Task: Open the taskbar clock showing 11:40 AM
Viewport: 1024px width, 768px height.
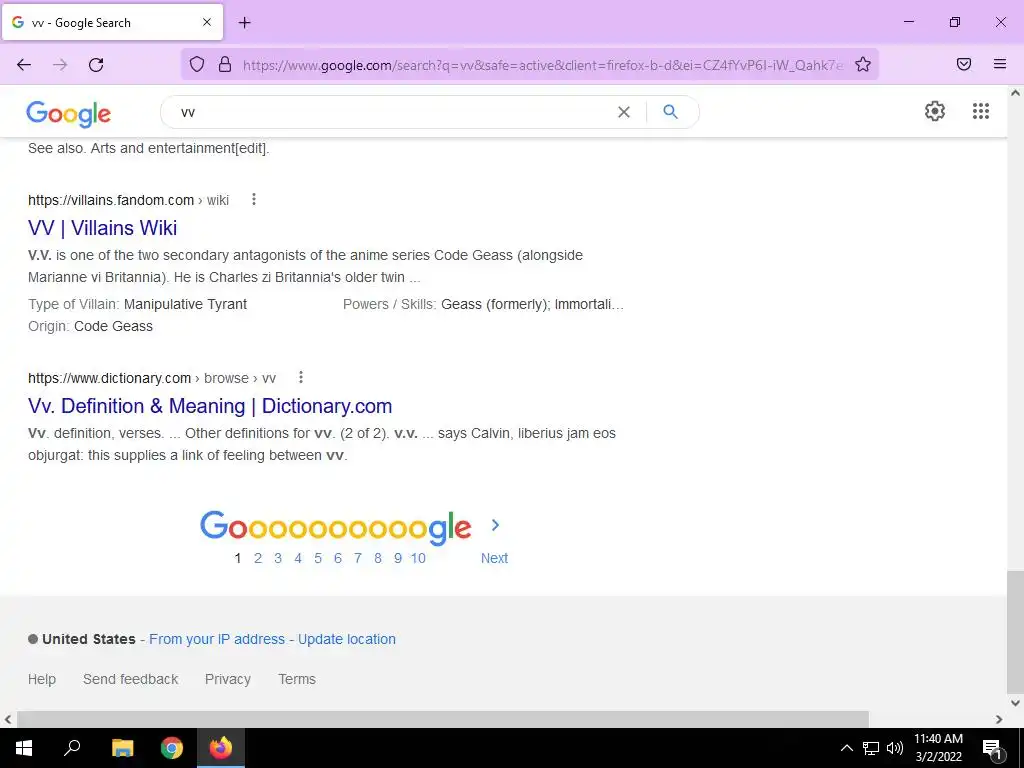Action: pyautogui.click(x=938, y=748)
